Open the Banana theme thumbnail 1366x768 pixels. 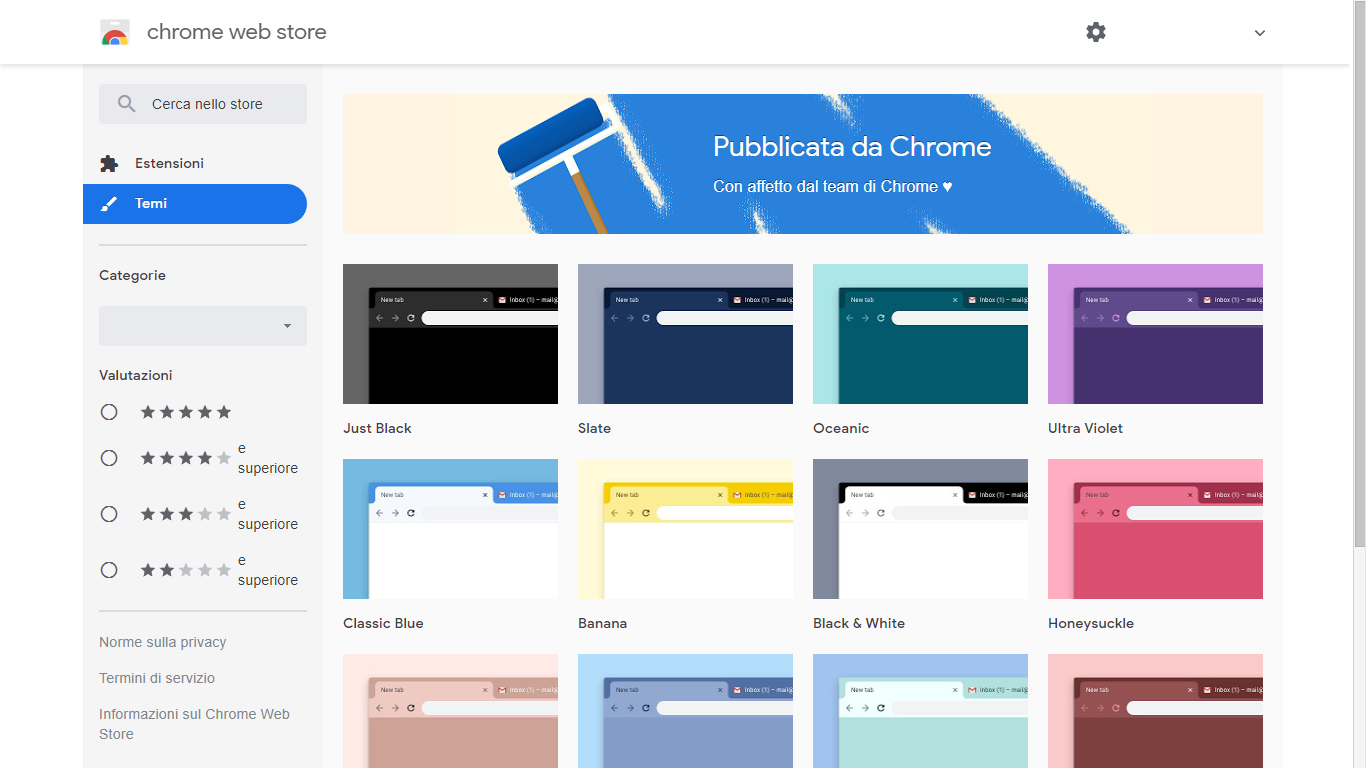point(685,529)
